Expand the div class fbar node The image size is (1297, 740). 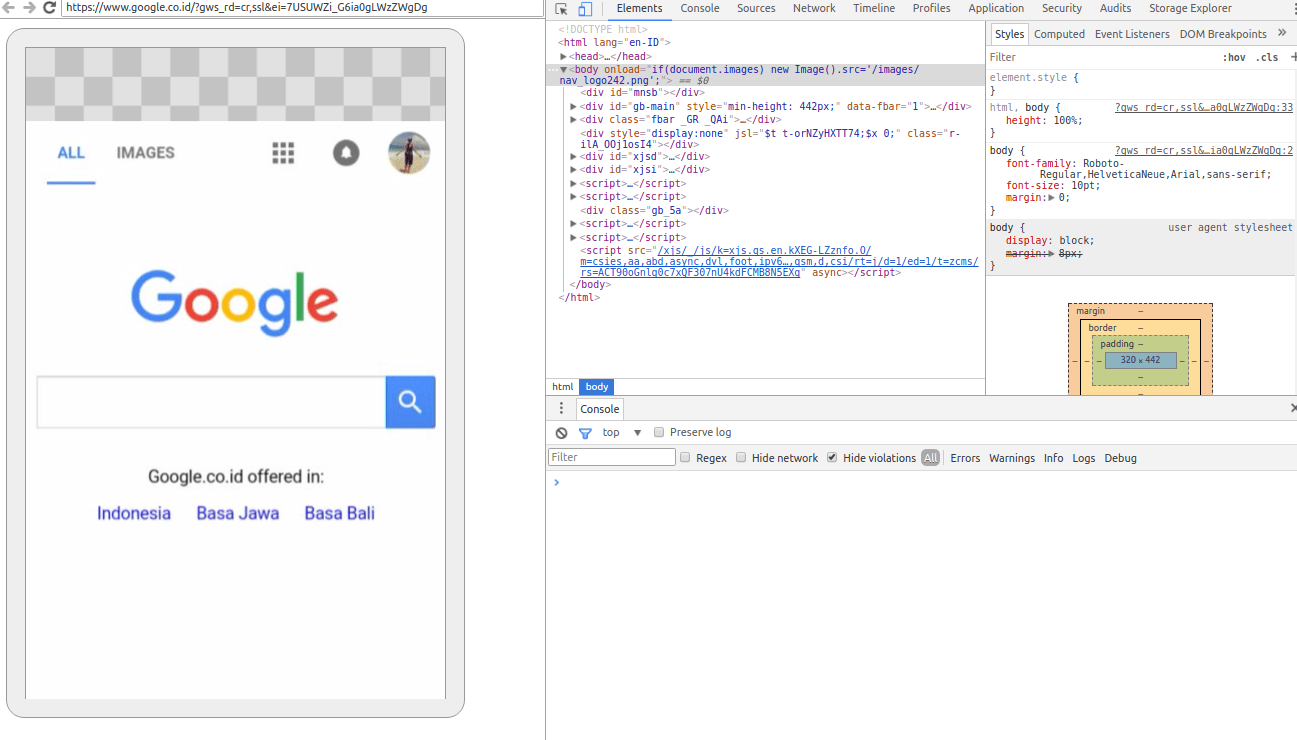click(574, 120)
